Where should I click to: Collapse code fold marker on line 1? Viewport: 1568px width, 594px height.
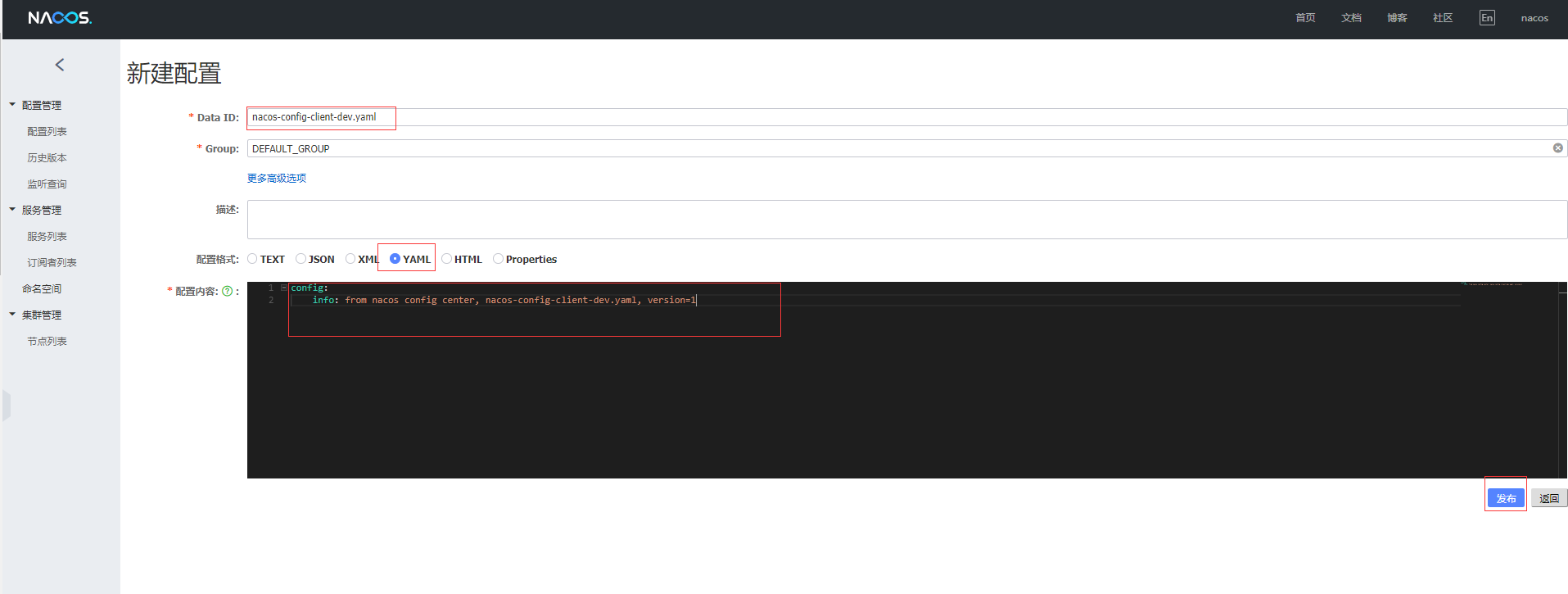[x=284, y=288]
